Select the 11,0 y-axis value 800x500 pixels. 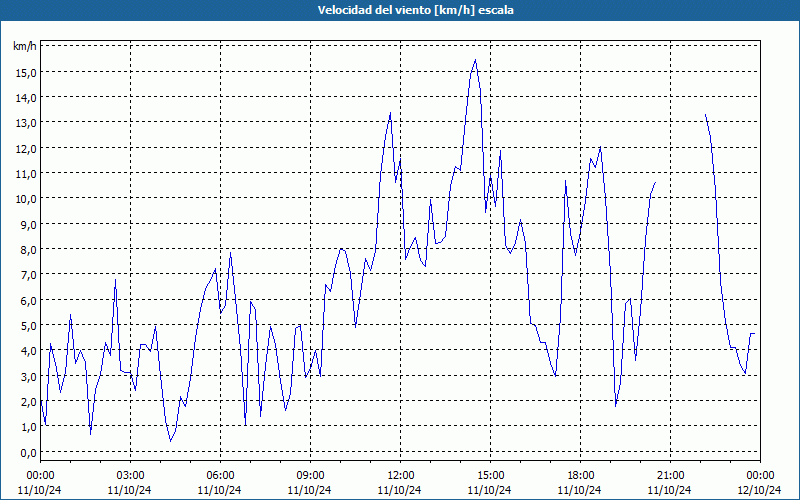[26, 173]
